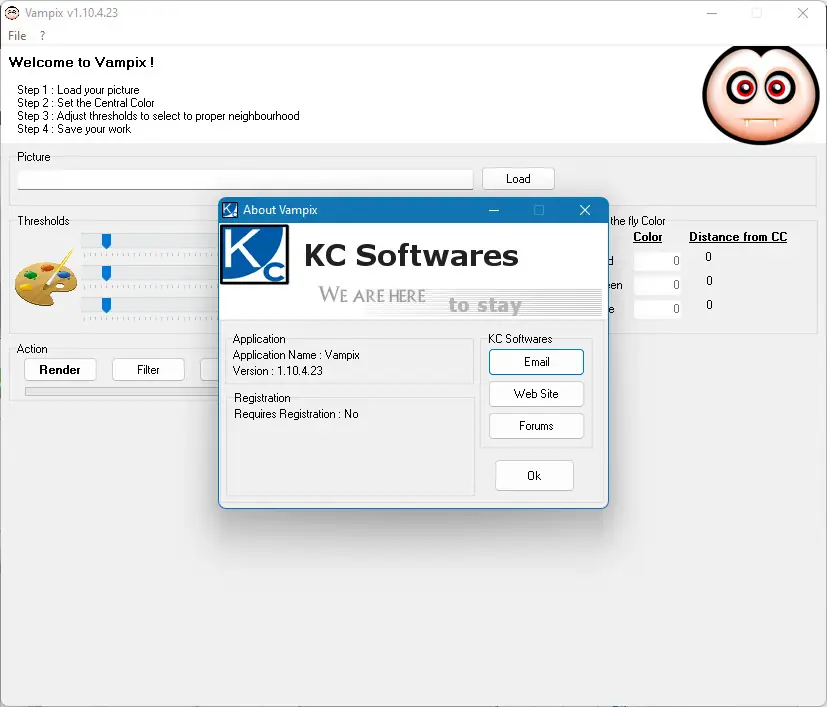Screen dimensions: 827x707
Task: Click 'Step 4 : Save your work' text
Action: click(74, 129)
